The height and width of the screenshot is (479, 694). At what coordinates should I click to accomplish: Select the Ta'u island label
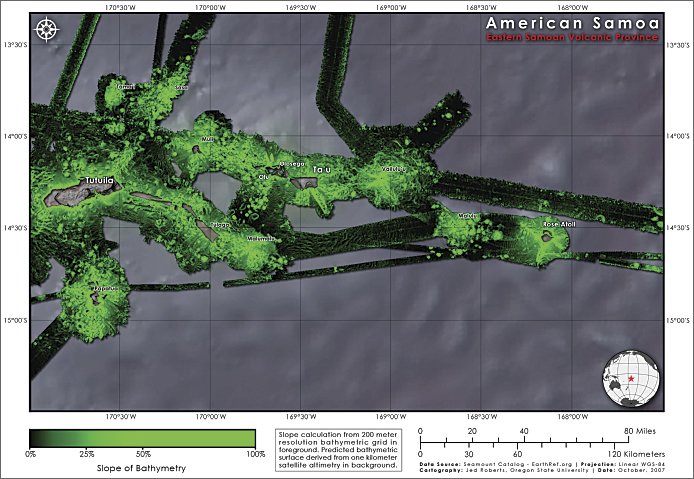click(x=322, y=170)
